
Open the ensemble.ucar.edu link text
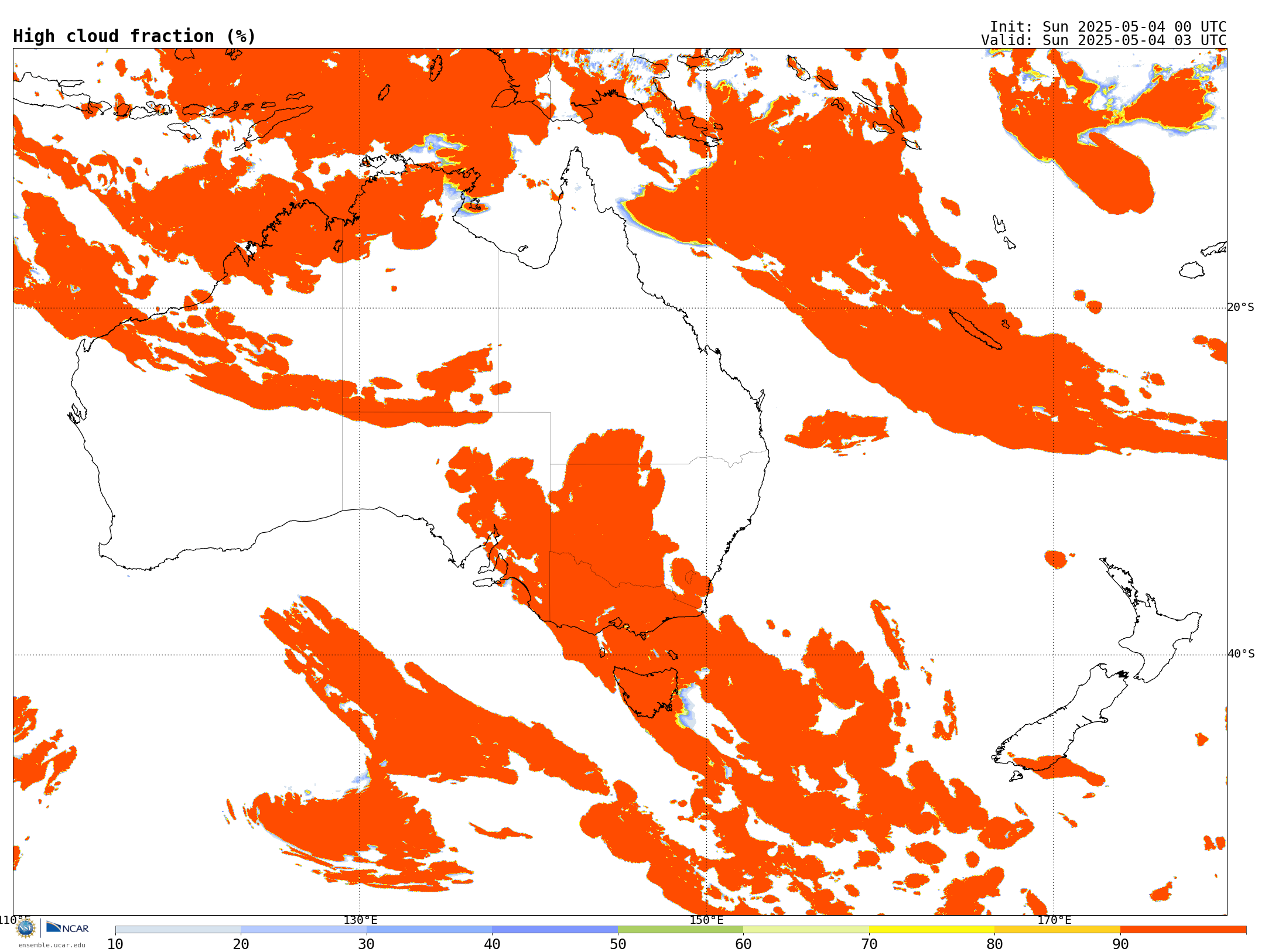click(x=52, y=945)
